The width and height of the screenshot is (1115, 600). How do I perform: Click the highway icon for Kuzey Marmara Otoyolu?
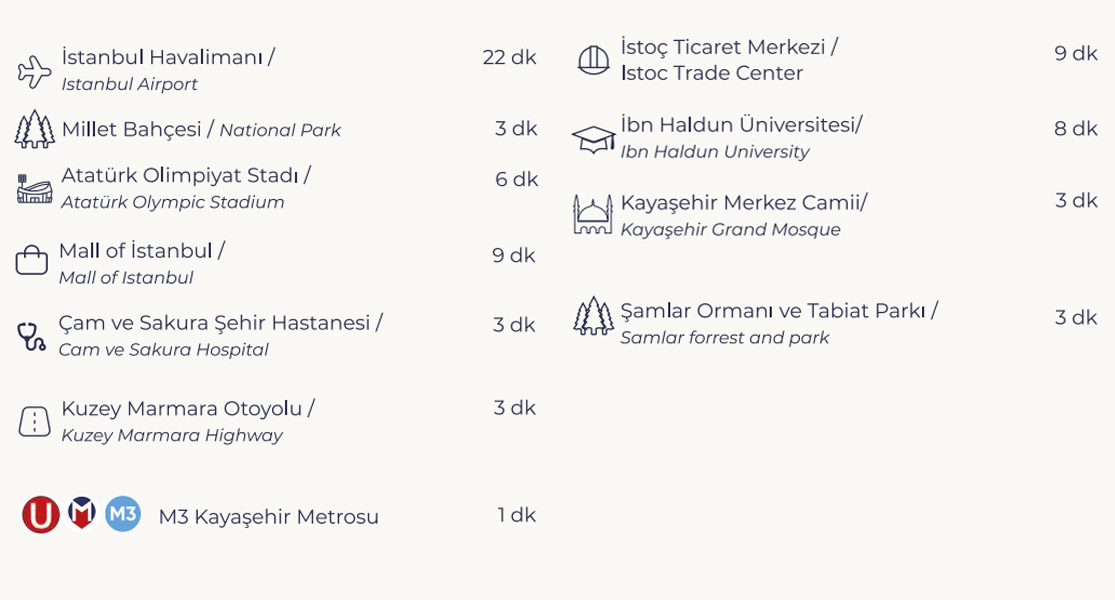[x=34, y=421]
